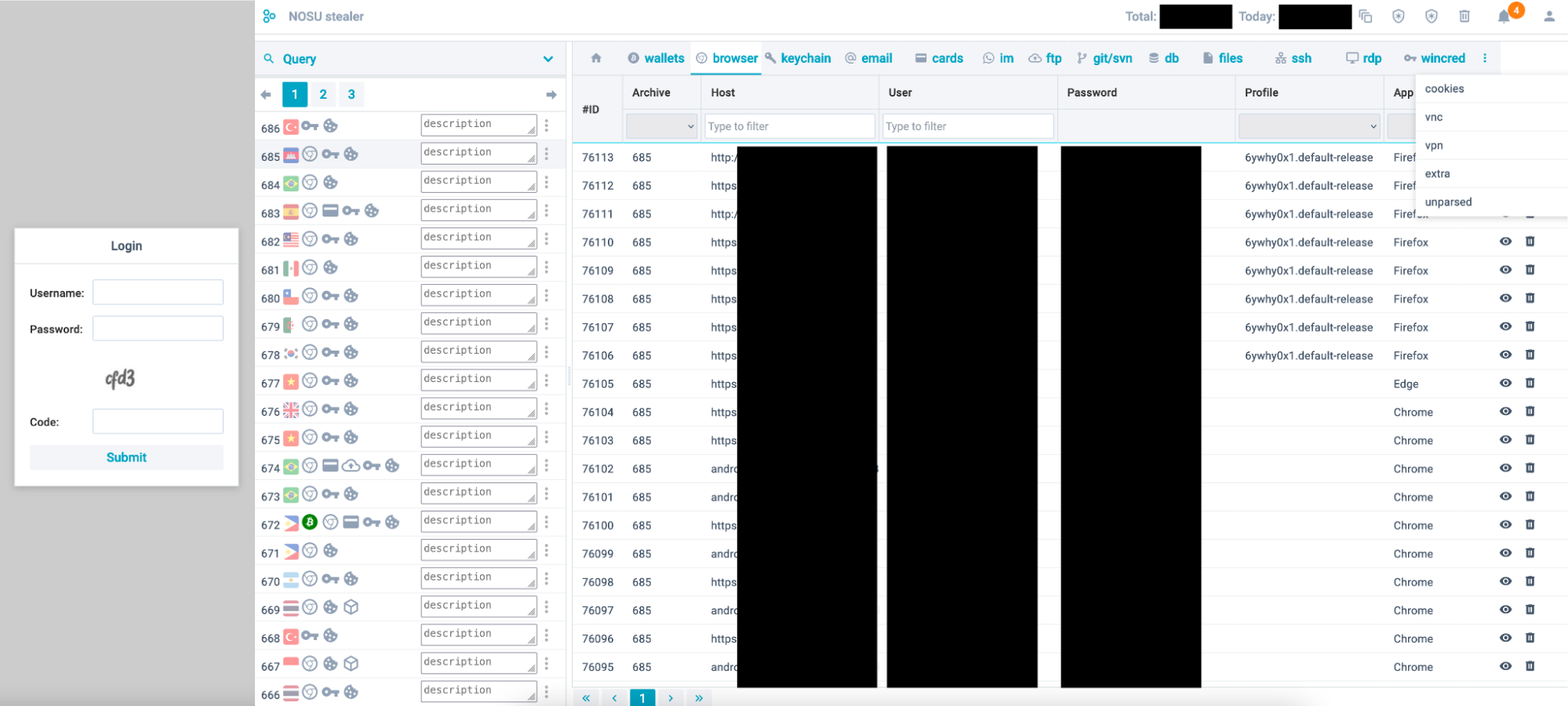Open the Archive column filter dropdown
The width and height of the screenshot is (1568, 706).
coord(661,126)
